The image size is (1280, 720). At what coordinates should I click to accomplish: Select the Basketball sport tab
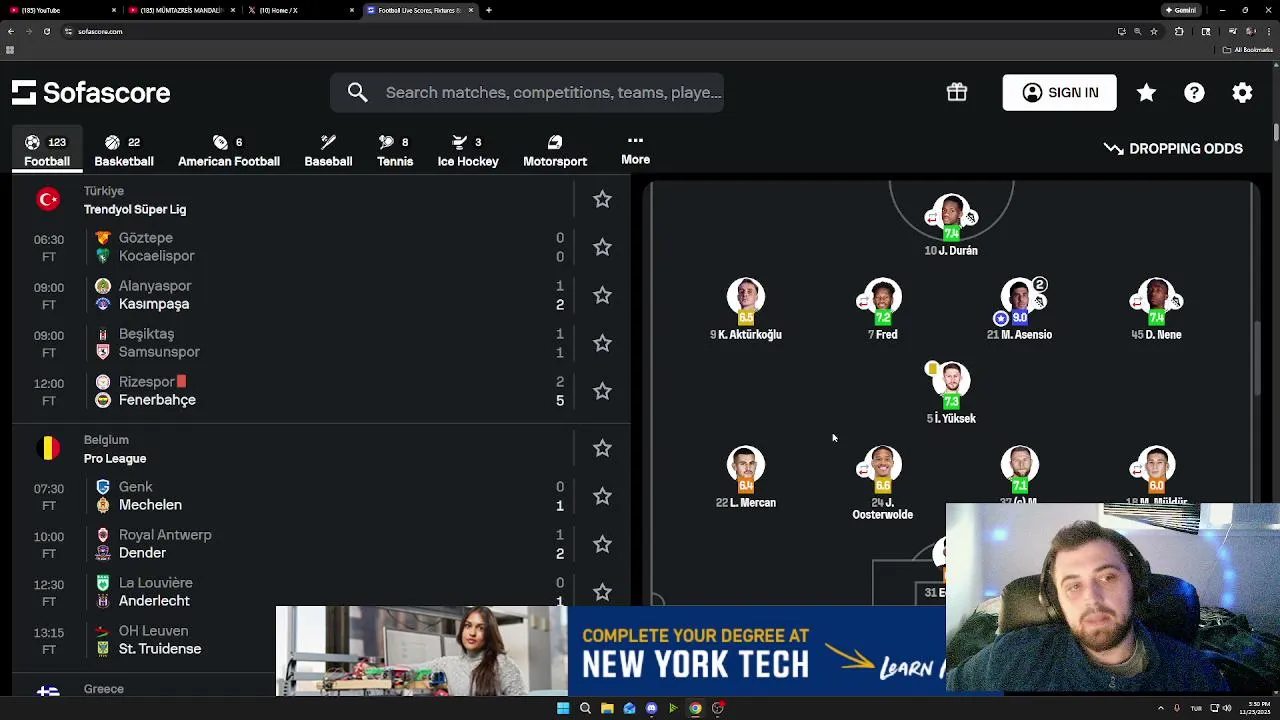pyautogui.click(x=124, y=151)
